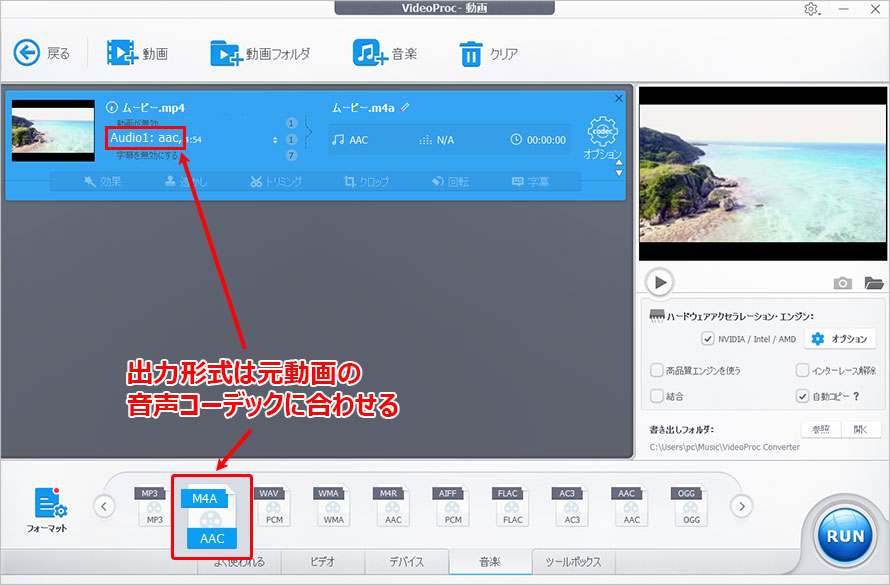Start conversion with the RUN button
Image resolution: width=890 pixels, height=585 pixels.
(845, 535)
